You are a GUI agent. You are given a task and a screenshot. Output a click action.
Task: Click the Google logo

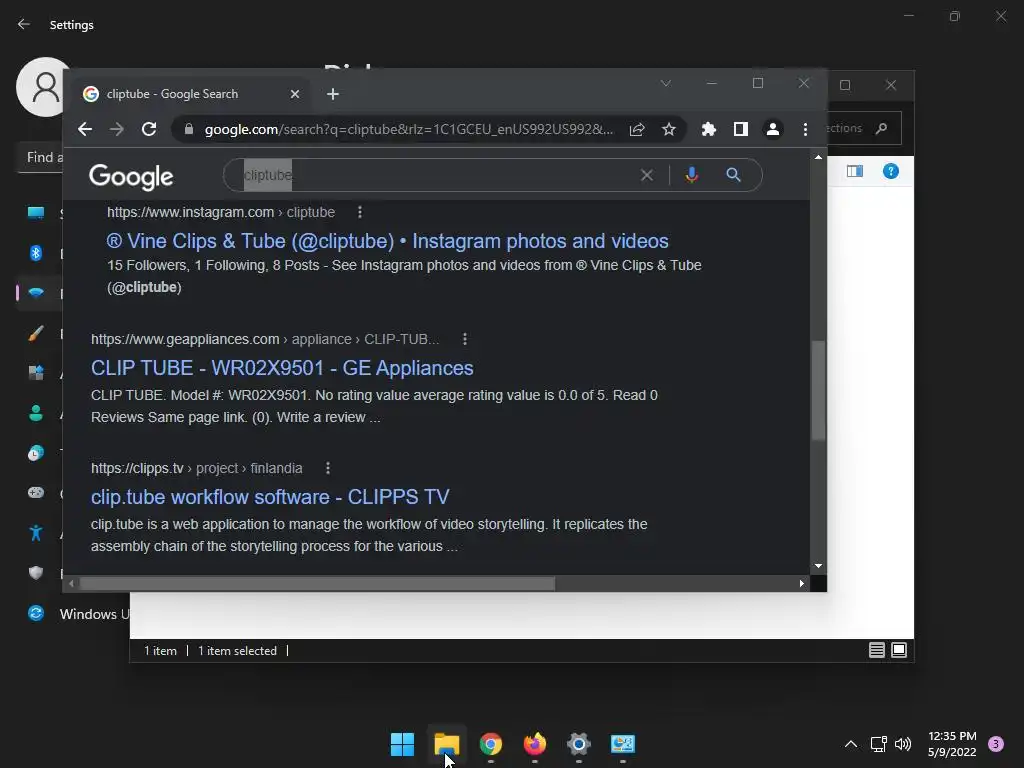[x=131, y=176]
